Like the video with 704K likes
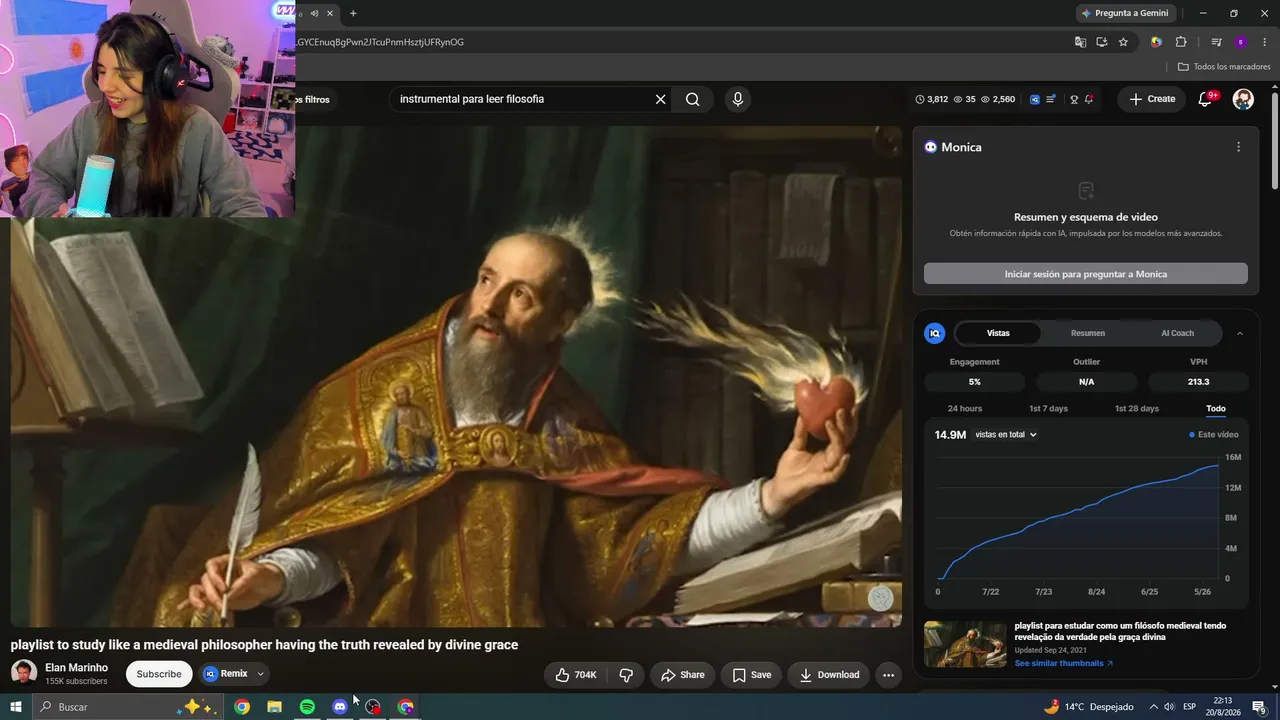 (x=576, y=675)
